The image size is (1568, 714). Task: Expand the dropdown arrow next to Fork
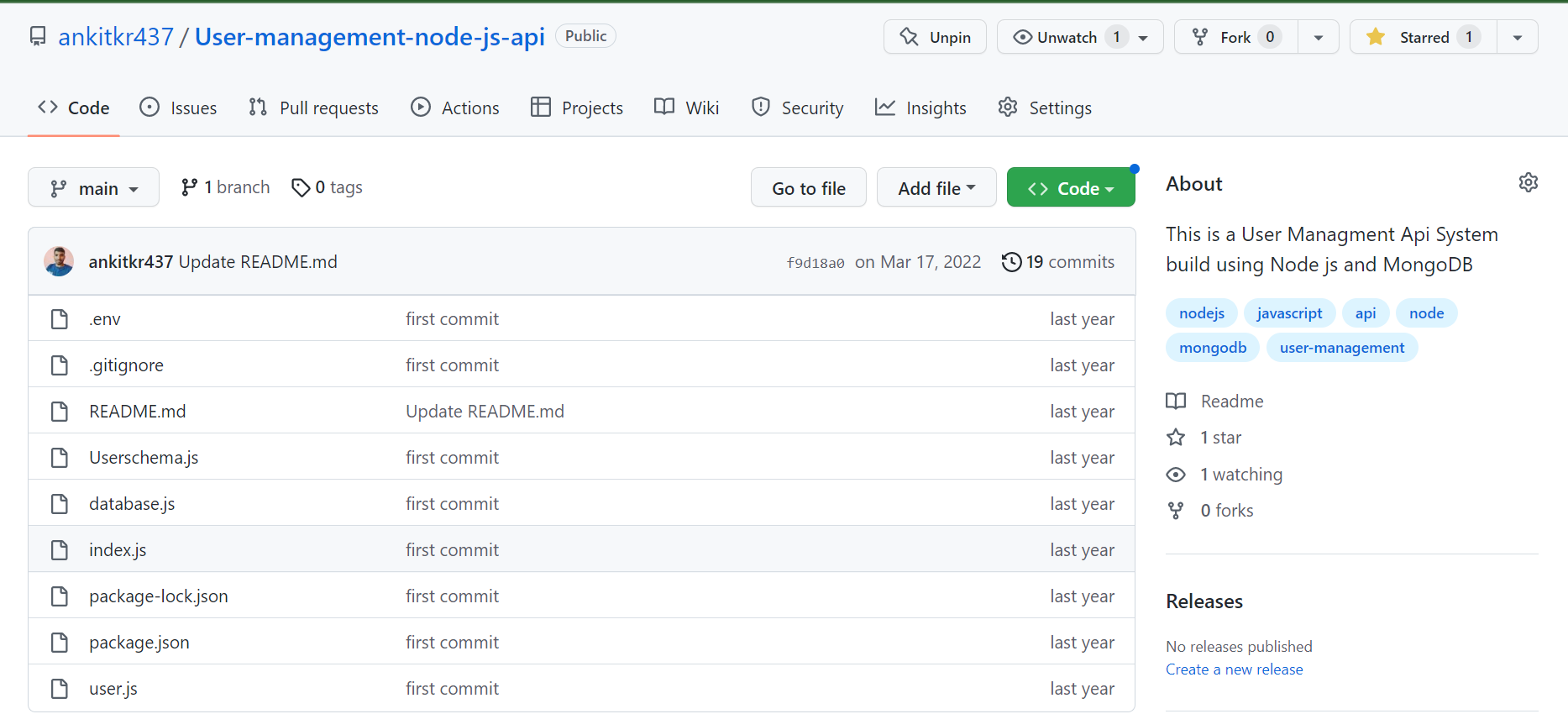click(x=1318, y=37)
